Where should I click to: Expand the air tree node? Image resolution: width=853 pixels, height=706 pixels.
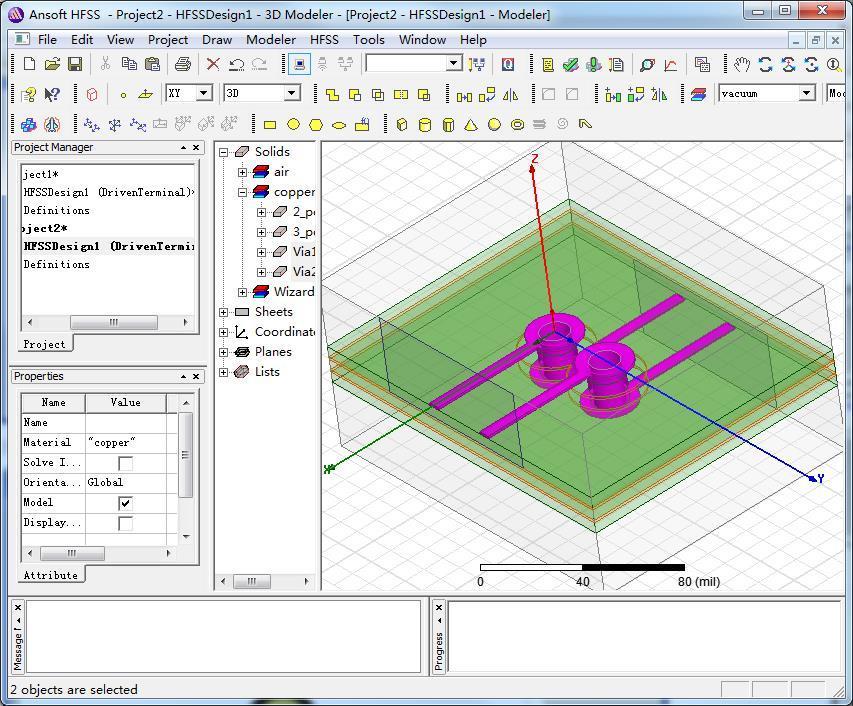coord(243,172)
